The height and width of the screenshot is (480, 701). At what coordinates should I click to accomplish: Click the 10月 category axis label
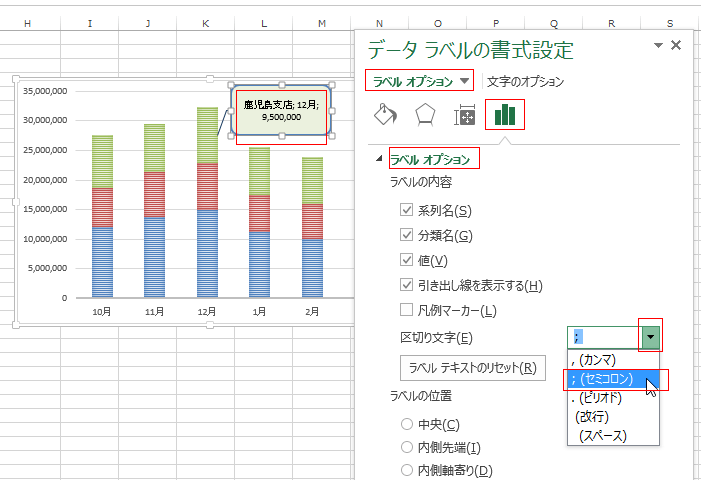point(102,312)
